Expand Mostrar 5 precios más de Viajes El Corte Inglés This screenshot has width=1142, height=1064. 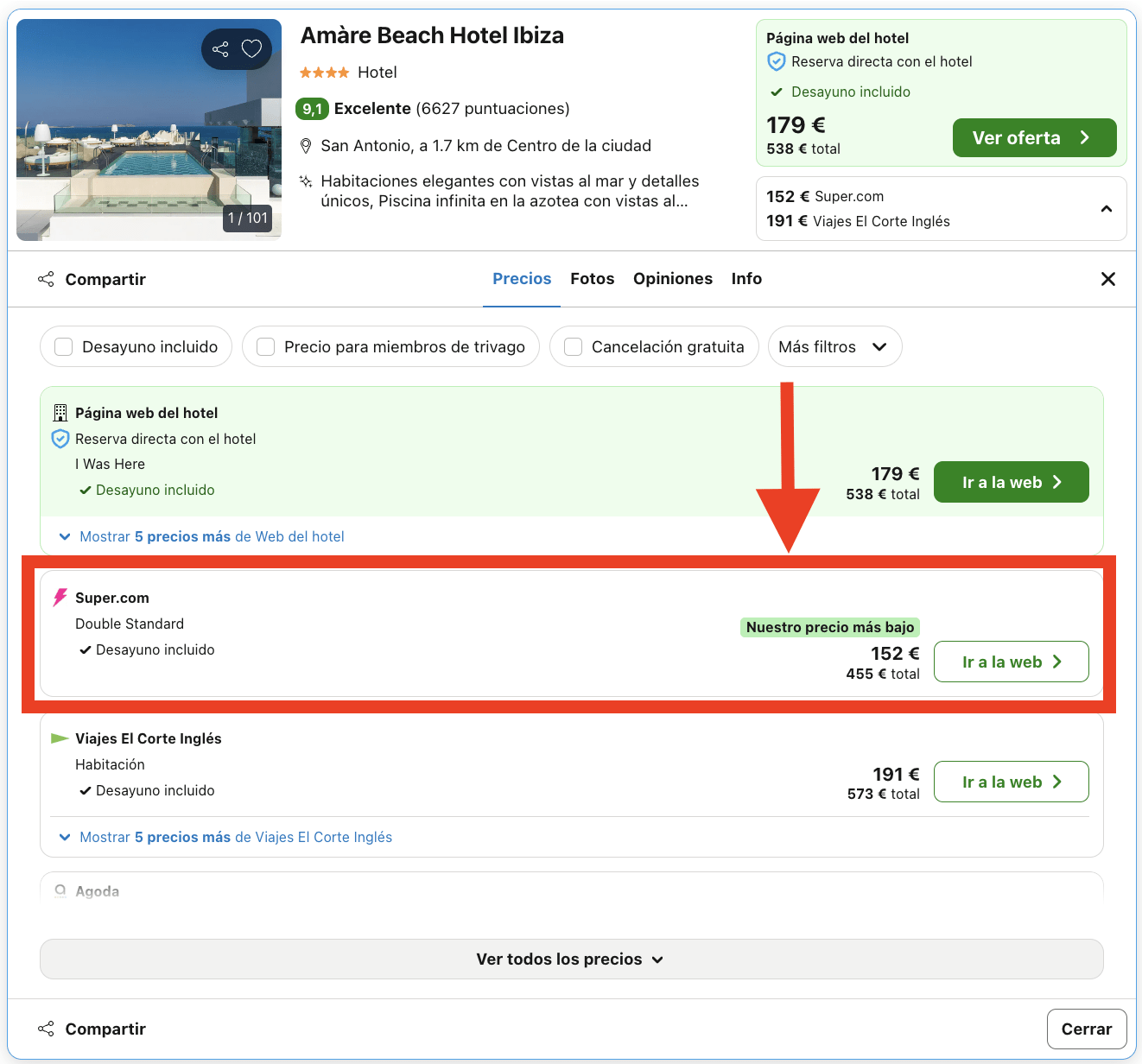coord(225,837)
